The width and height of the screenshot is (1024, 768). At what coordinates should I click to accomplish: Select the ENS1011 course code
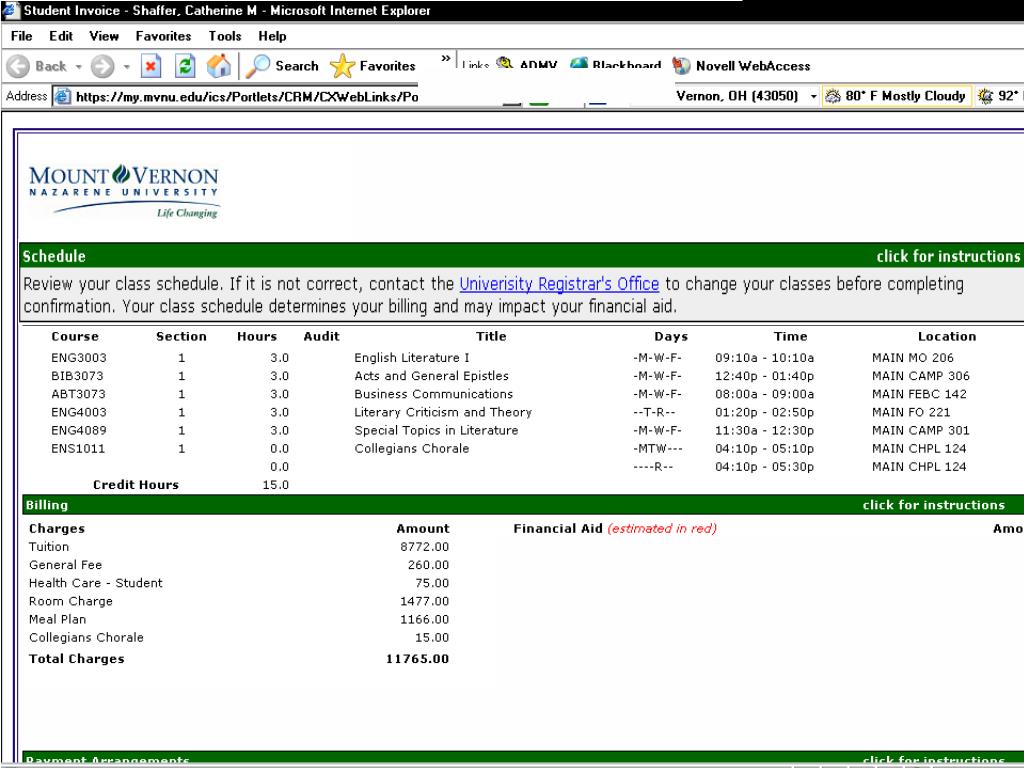78,449
